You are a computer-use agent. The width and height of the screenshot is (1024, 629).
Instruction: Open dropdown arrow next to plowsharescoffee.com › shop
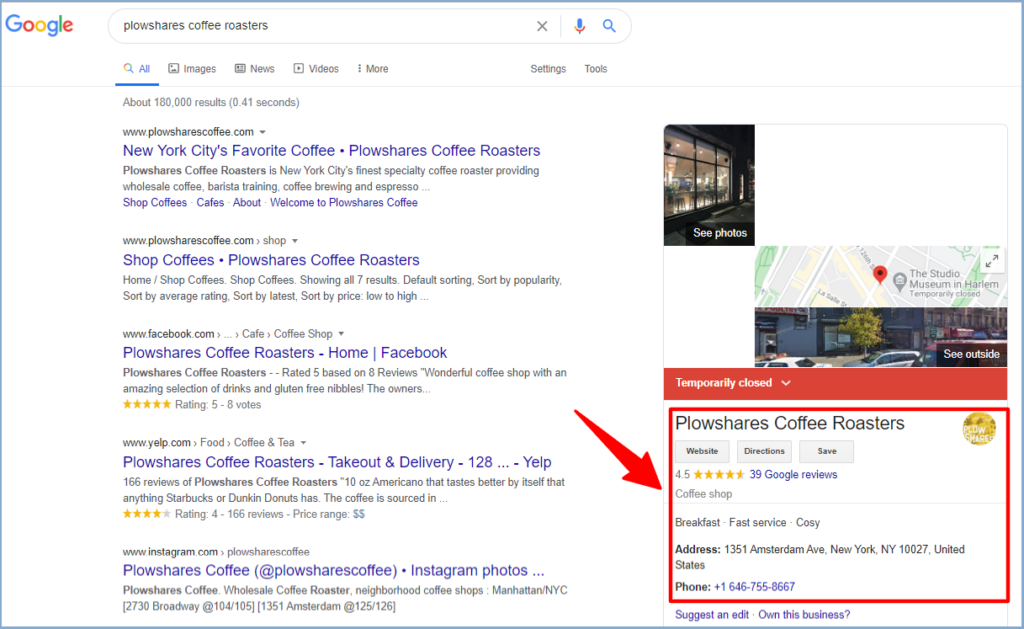pyautogui.click(x=295, y=241)
